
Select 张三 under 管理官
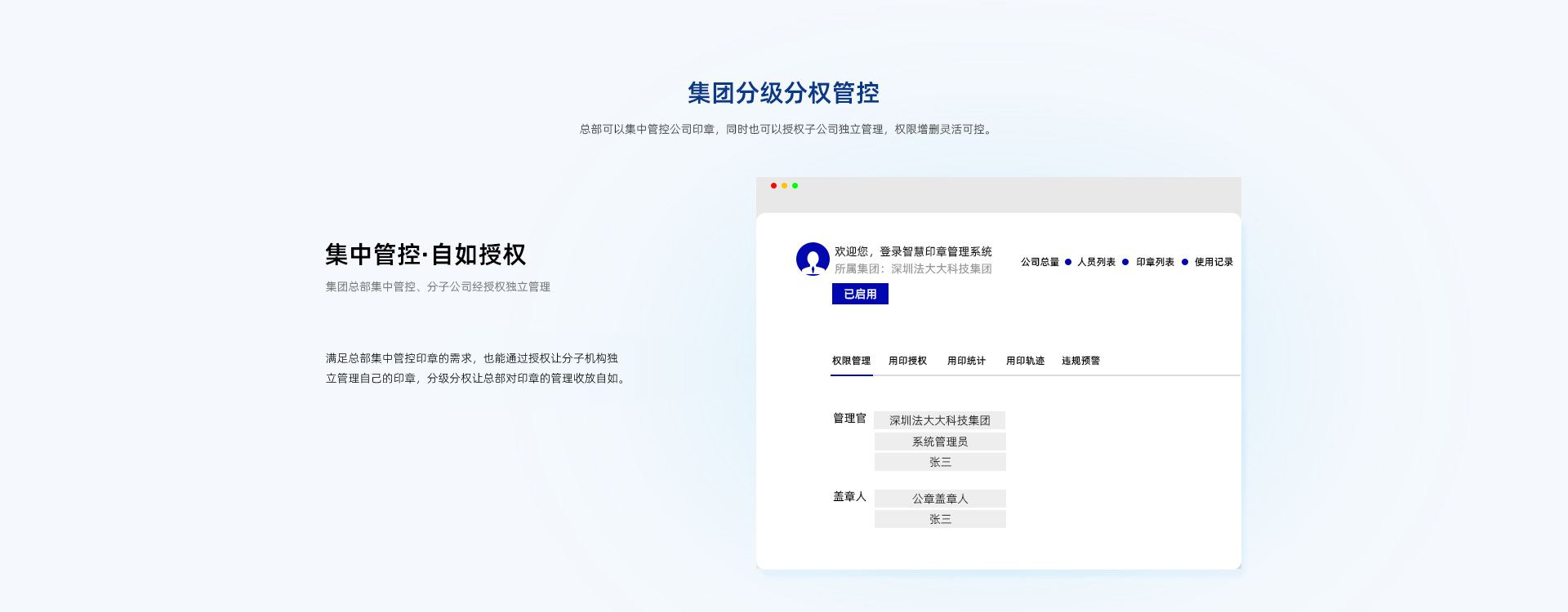pyautogui.click(x=940, y=462)
